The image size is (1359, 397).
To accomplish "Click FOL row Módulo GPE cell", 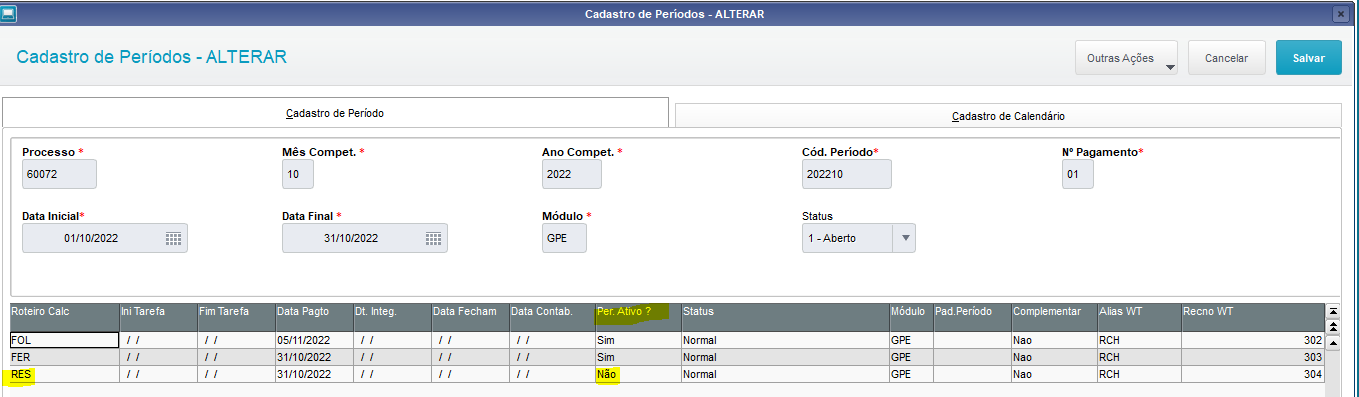I will pyautogui.click(x=911, y=340).
